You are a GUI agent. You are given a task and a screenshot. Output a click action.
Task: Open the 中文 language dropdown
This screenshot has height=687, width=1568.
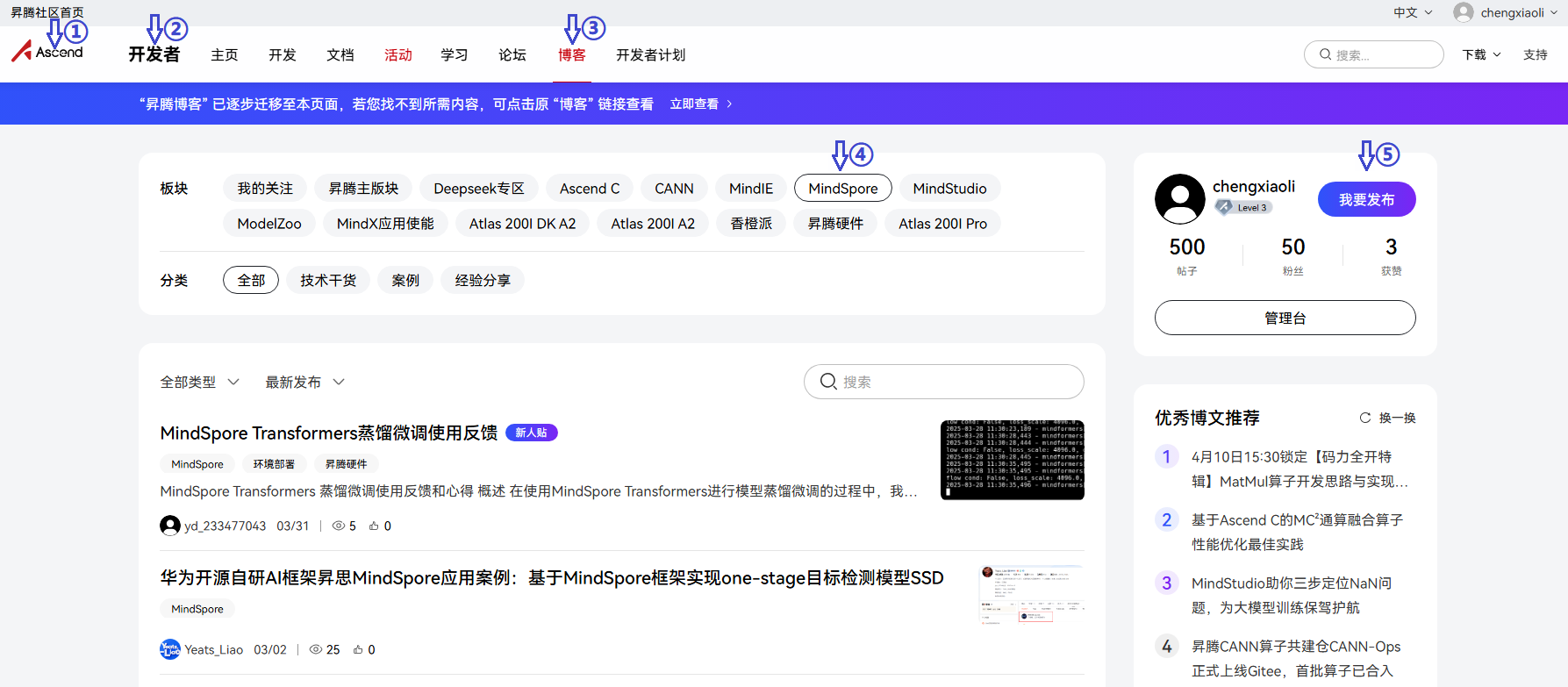(x=1413, y=12)
